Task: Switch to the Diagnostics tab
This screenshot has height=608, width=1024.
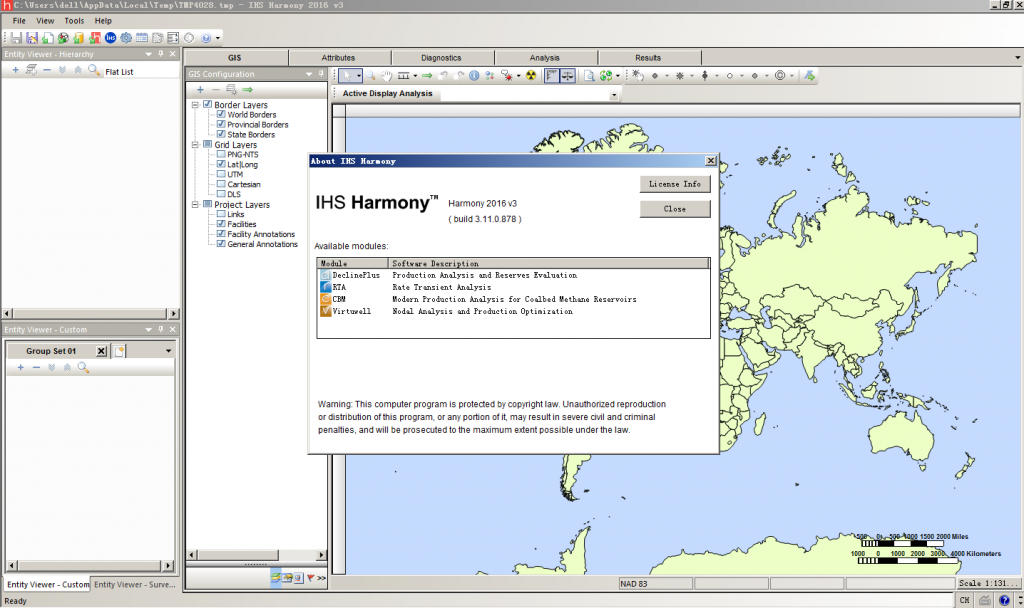Action: tap(441, 57)
